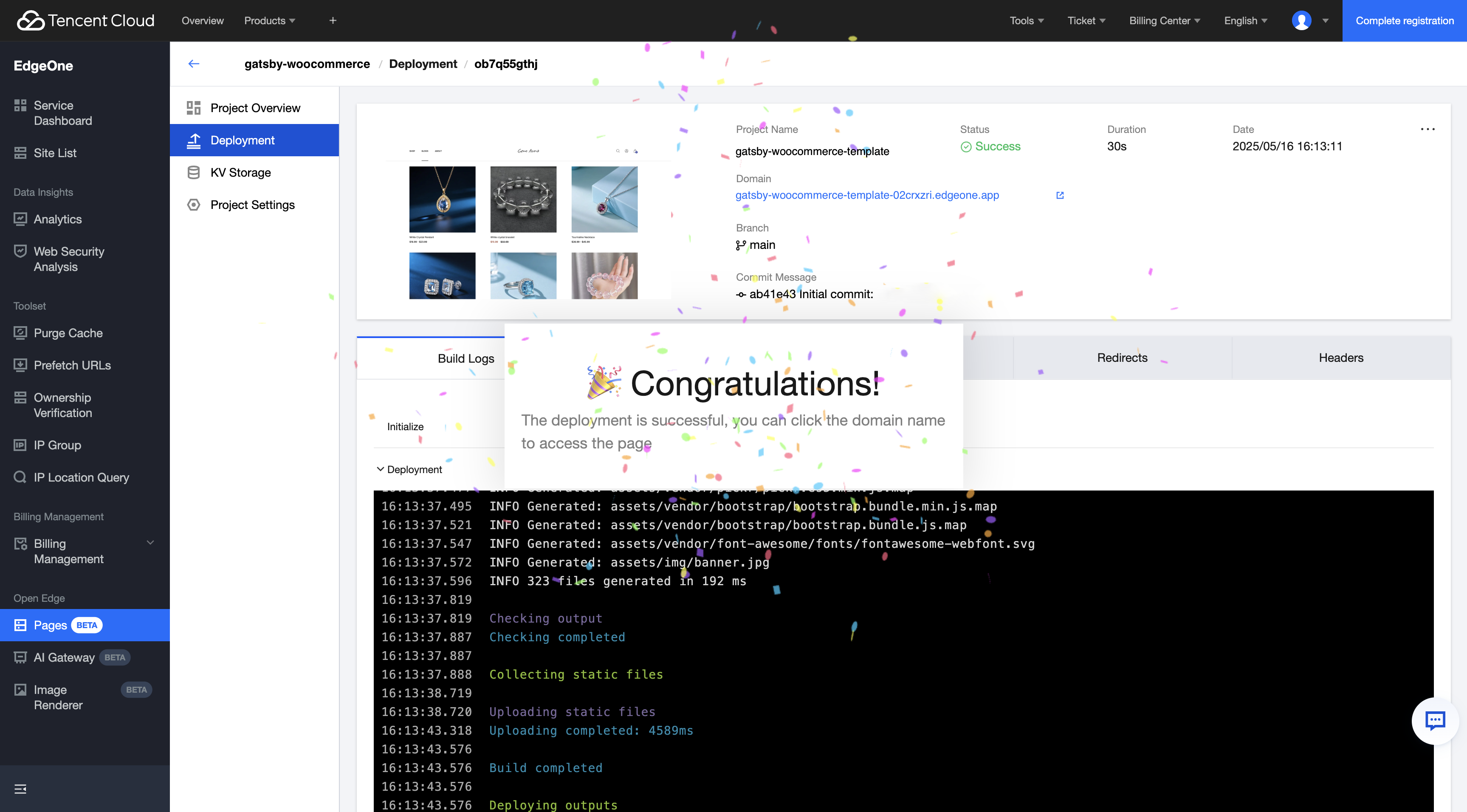
Task: Open the gatsby-woocommerce-template edgeone.app domain link
Action: [867, 195]
